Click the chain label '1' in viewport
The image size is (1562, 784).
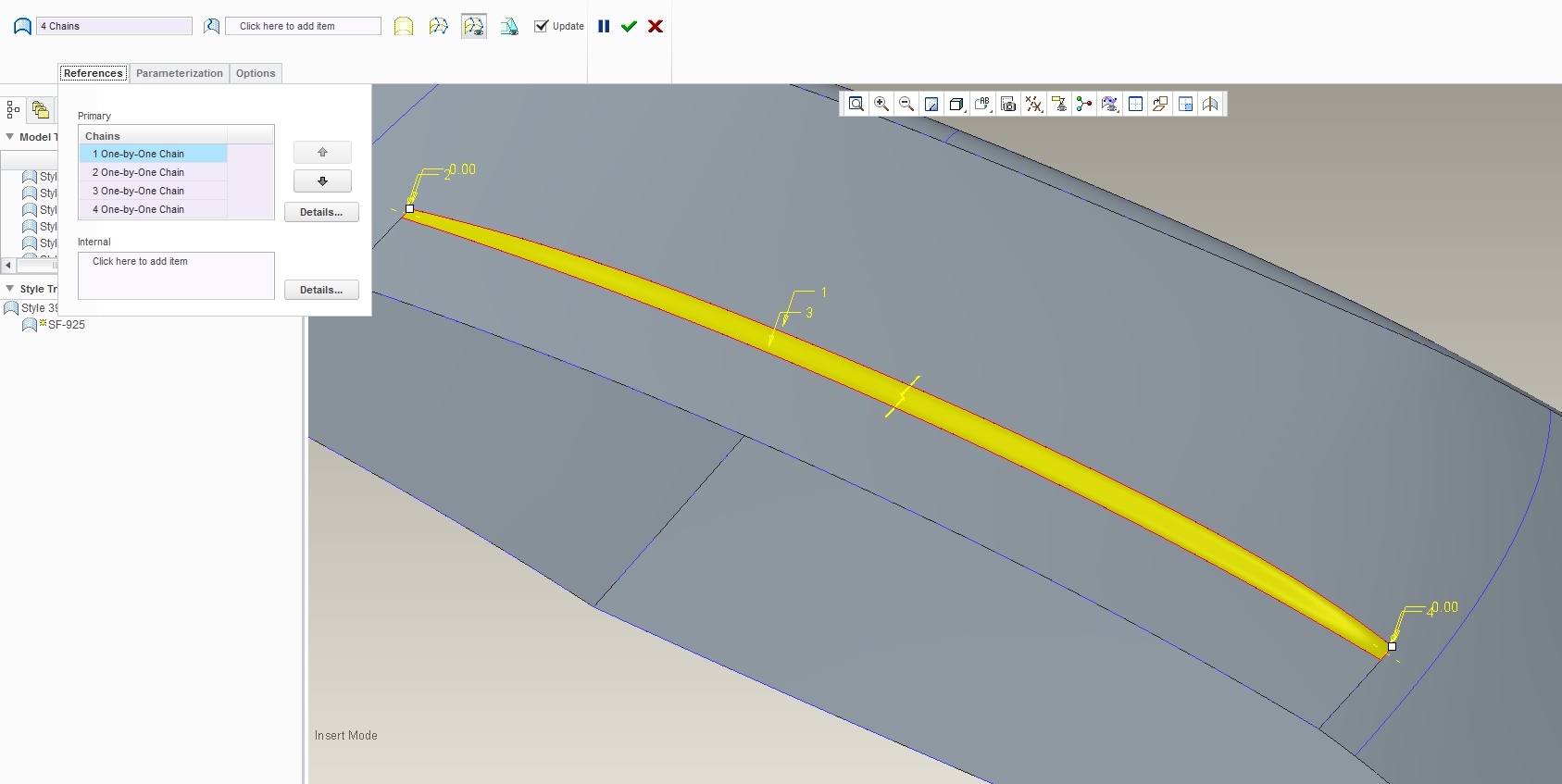coord(824,292)
